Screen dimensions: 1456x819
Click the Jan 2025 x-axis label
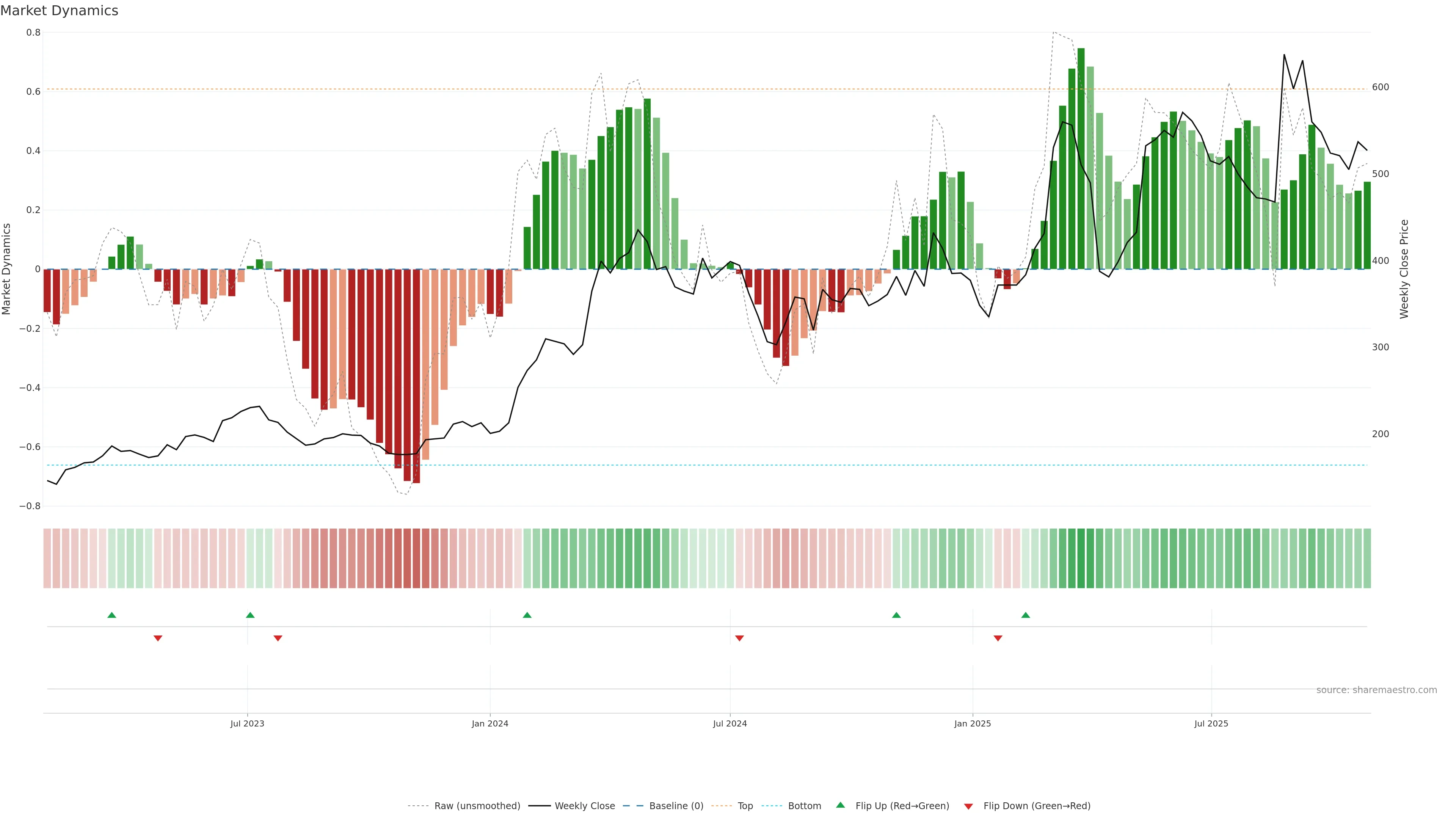tap(972, 723)
